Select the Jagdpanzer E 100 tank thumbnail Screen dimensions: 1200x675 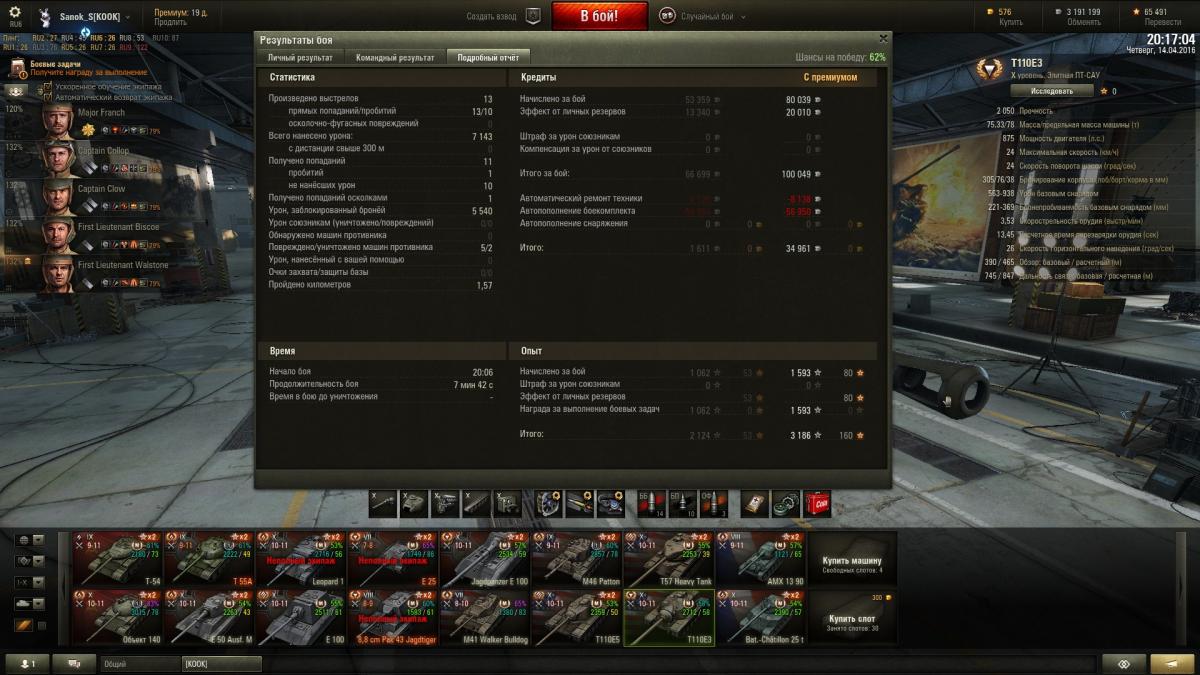click(484, 559)
